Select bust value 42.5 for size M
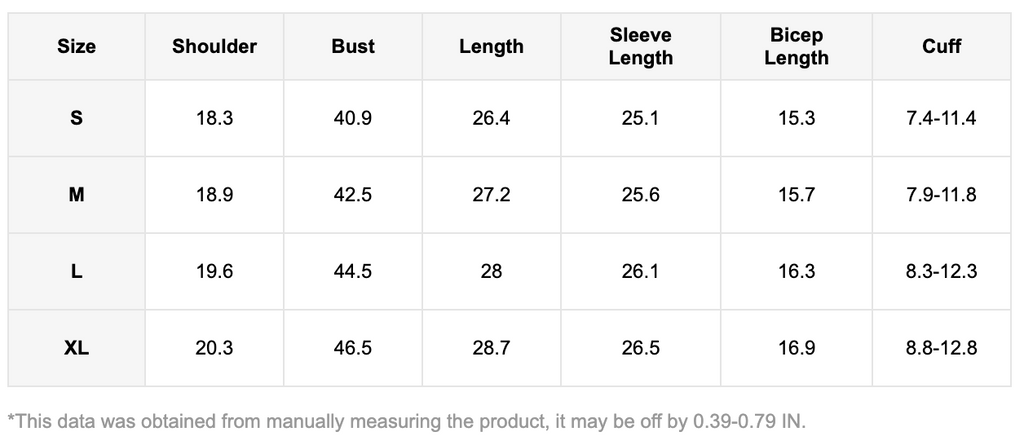The image size is (1024, 445). coord(353,195)
